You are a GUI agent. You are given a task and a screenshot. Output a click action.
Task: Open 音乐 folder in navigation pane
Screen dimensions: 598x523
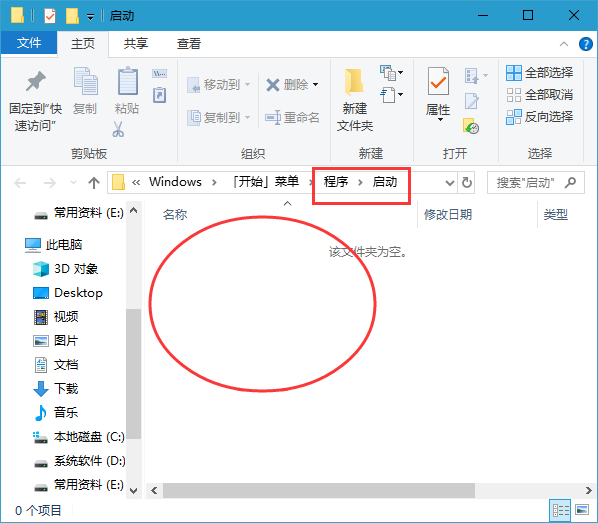[x=56, y=412]
